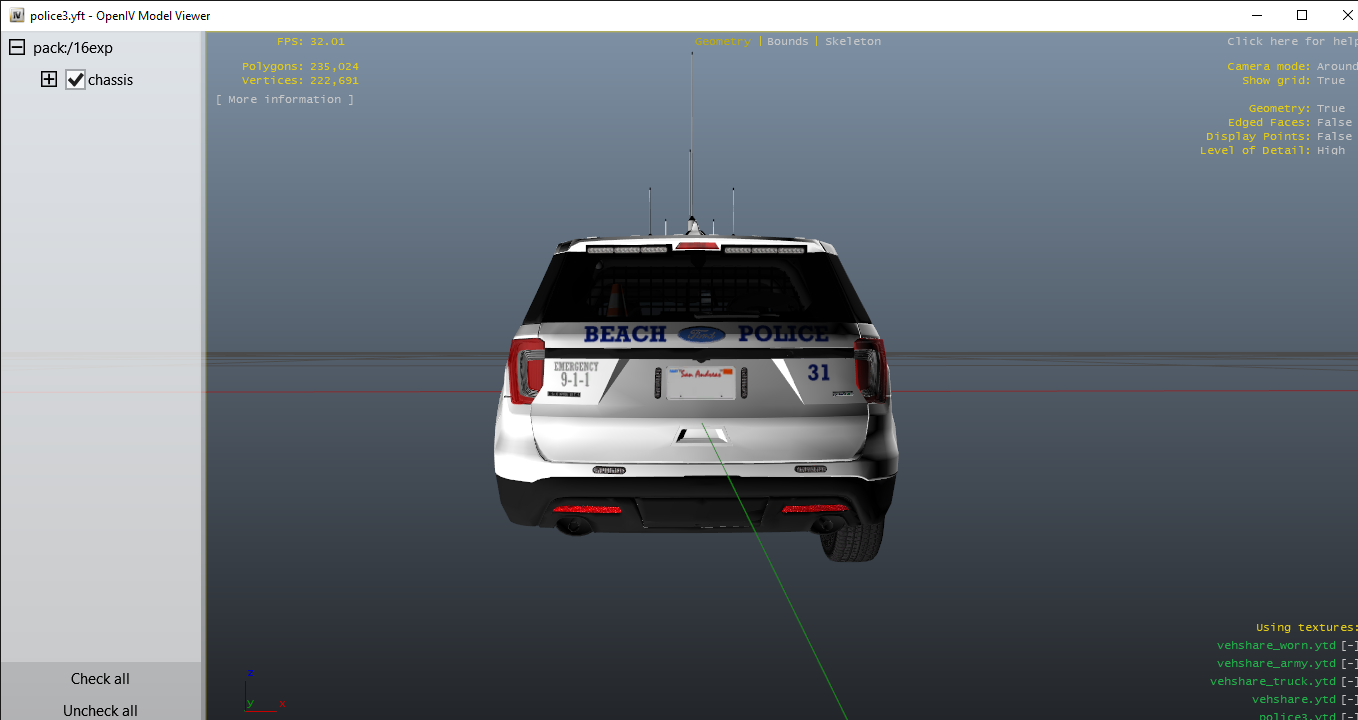Remove vehshare.ytd using its [-] icon
This screenshot has width=1358, height=720.
pyautogui.click(x=1350, y=700)
